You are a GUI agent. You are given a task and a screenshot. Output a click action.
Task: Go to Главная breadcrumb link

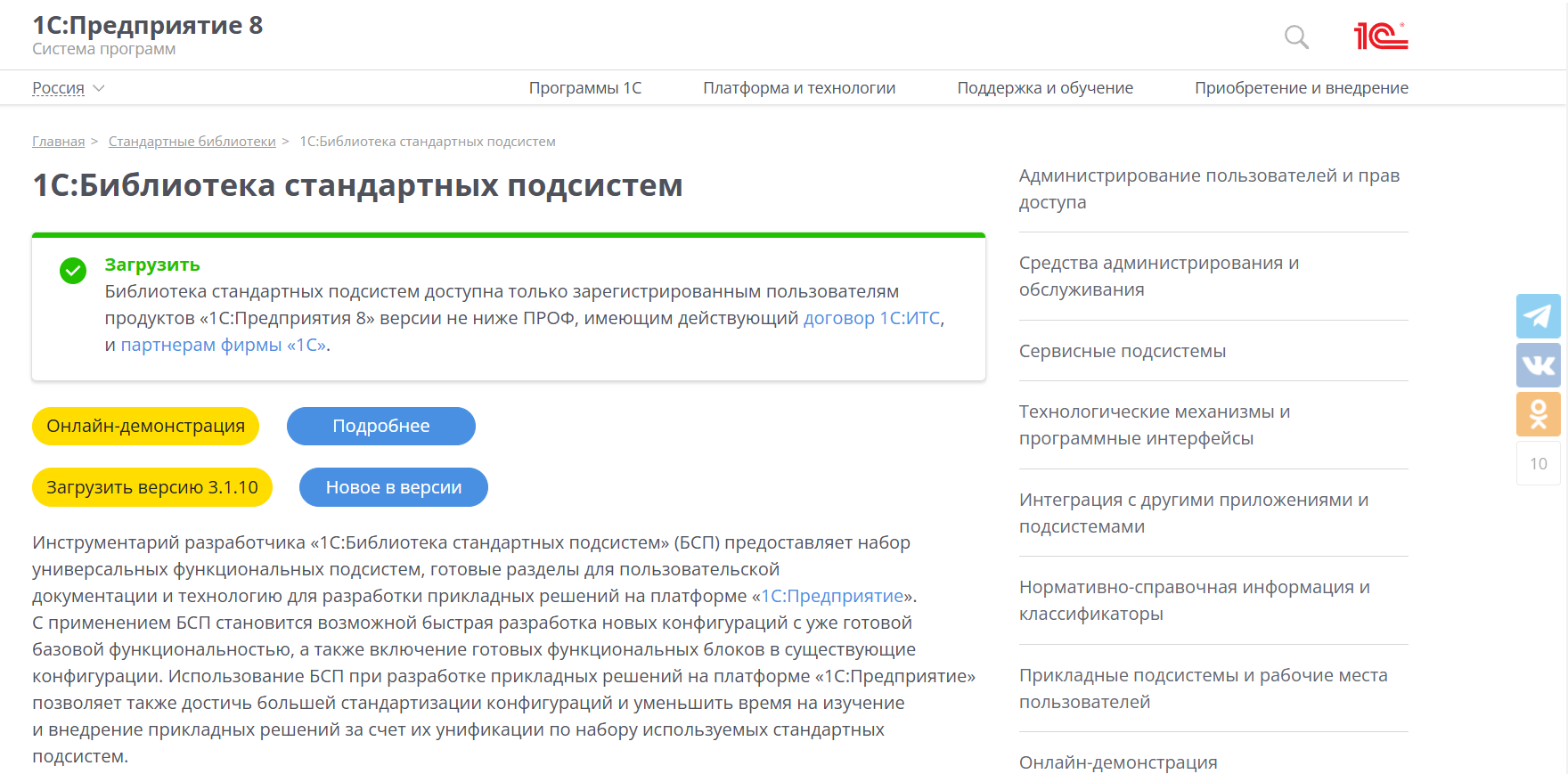click(x=59, y=142)
